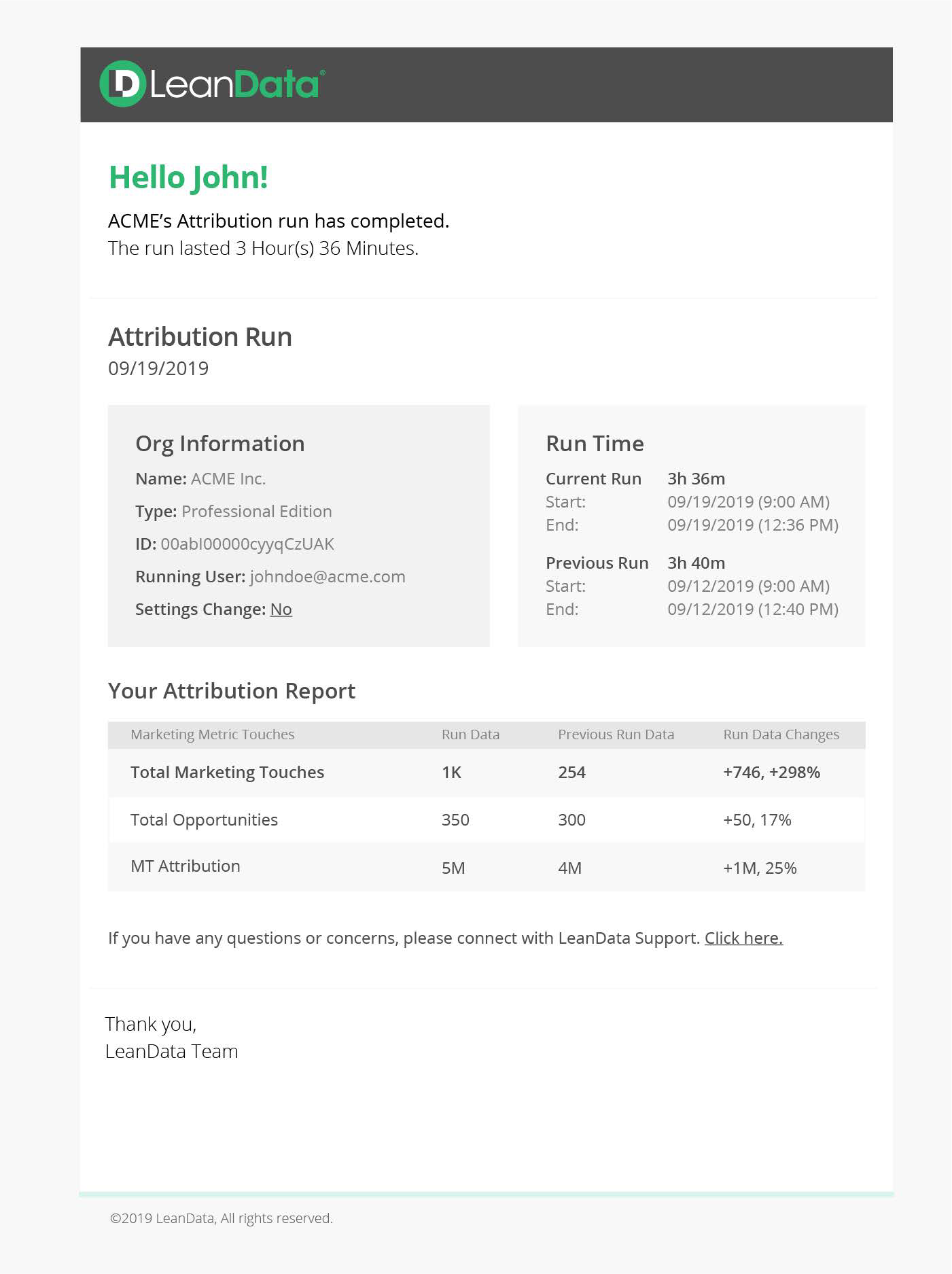Click the 'Hello John!' greeting heading
The width and height of the screenshot is (952, 1274).
(188, 178)
